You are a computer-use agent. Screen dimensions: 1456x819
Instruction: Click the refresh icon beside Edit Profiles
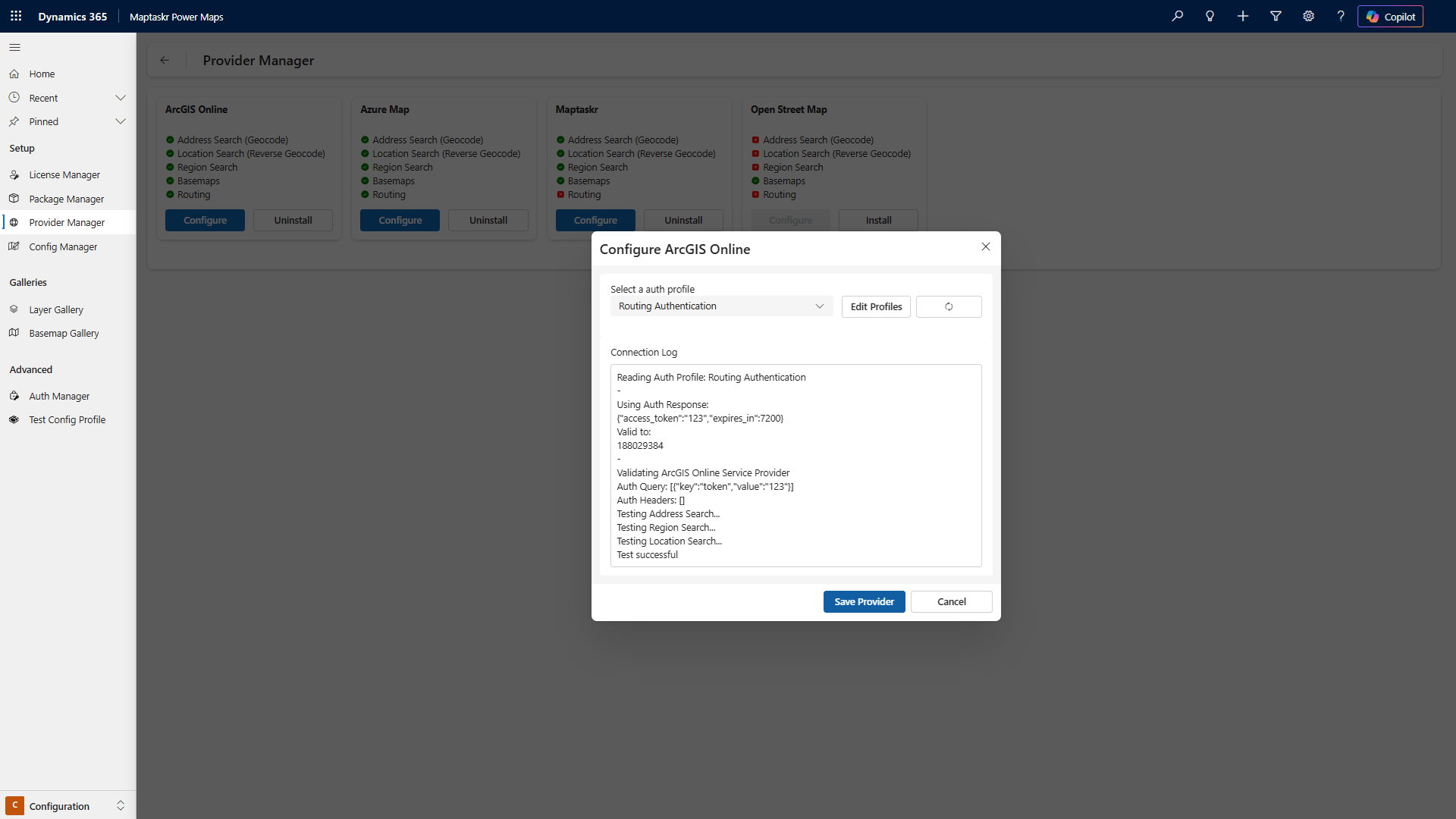[x=949, y=306]
